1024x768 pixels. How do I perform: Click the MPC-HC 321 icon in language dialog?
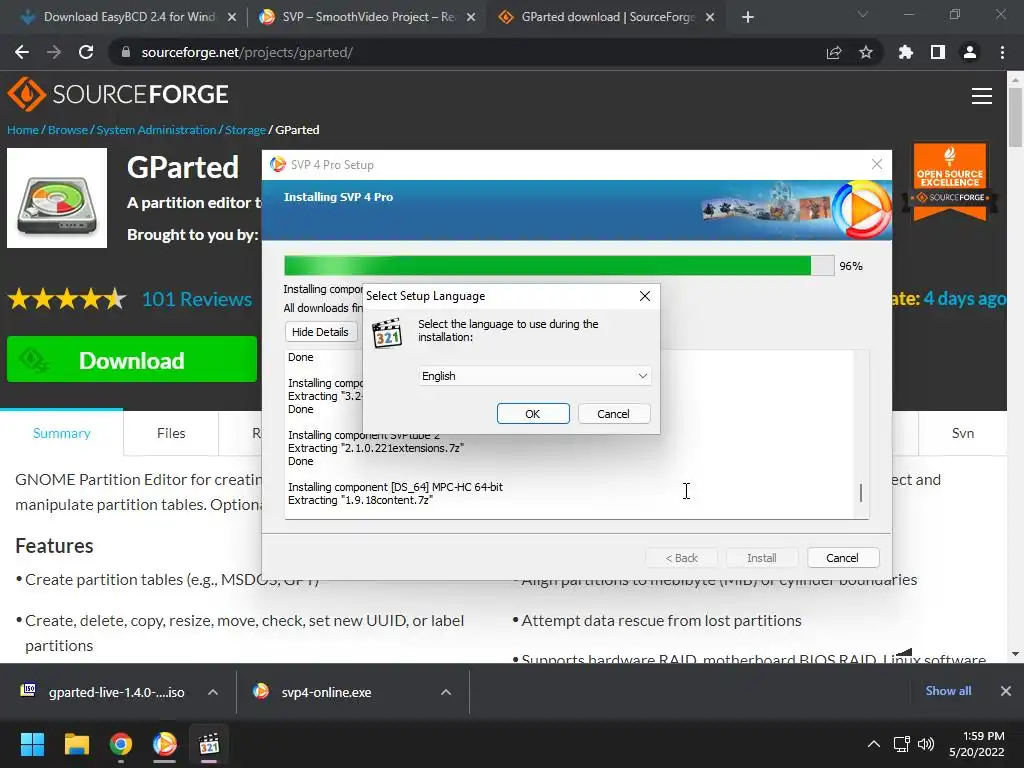coord(387,333)
